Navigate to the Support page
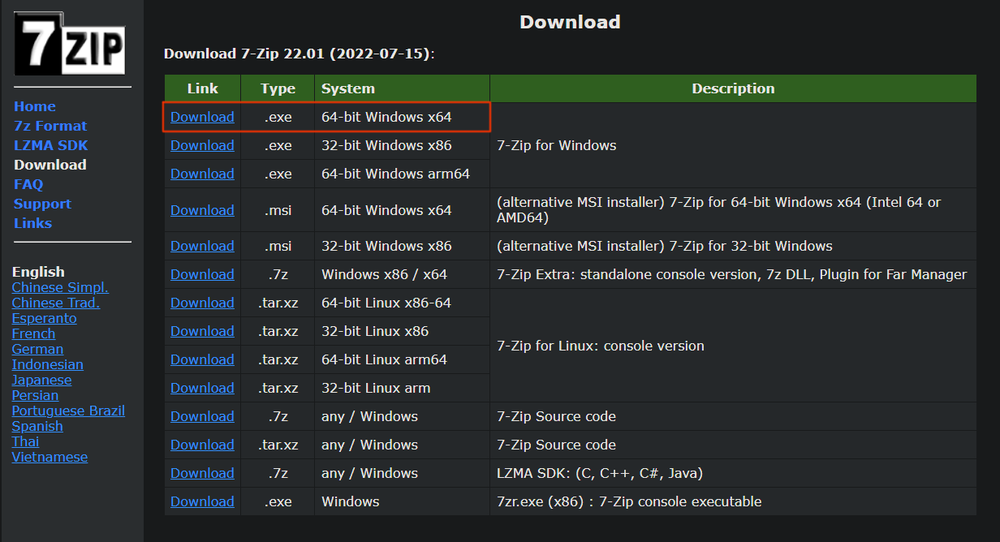 coord(42,204)
